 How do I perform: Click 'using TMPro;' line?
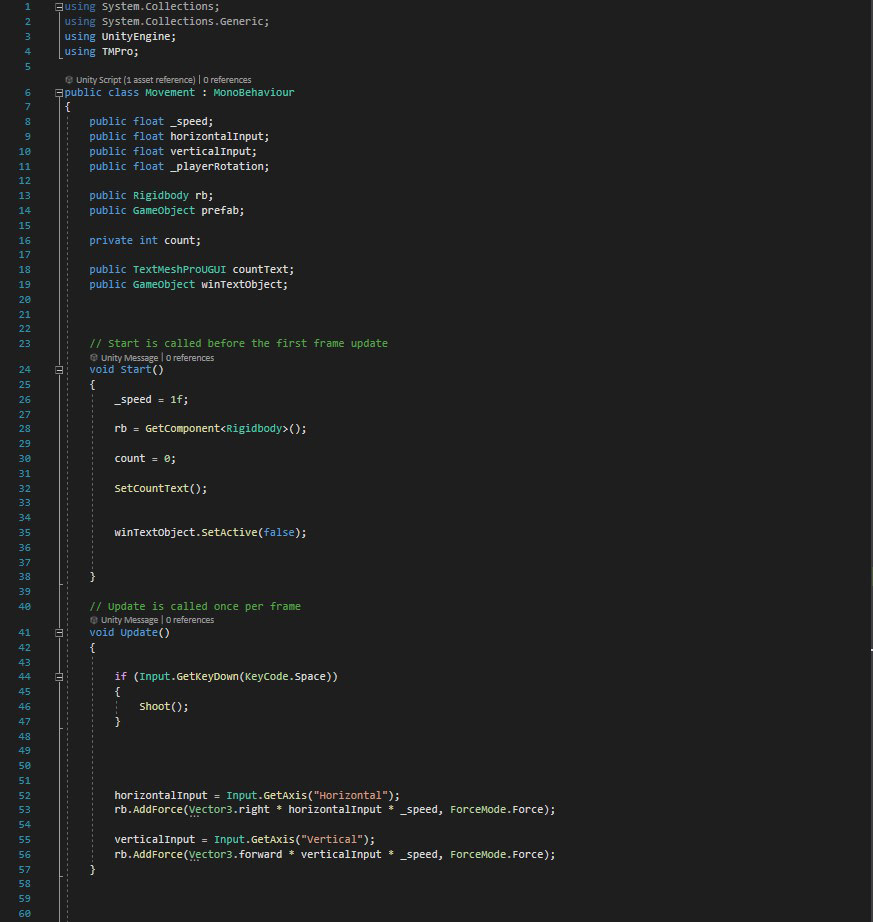pos(102,52)
